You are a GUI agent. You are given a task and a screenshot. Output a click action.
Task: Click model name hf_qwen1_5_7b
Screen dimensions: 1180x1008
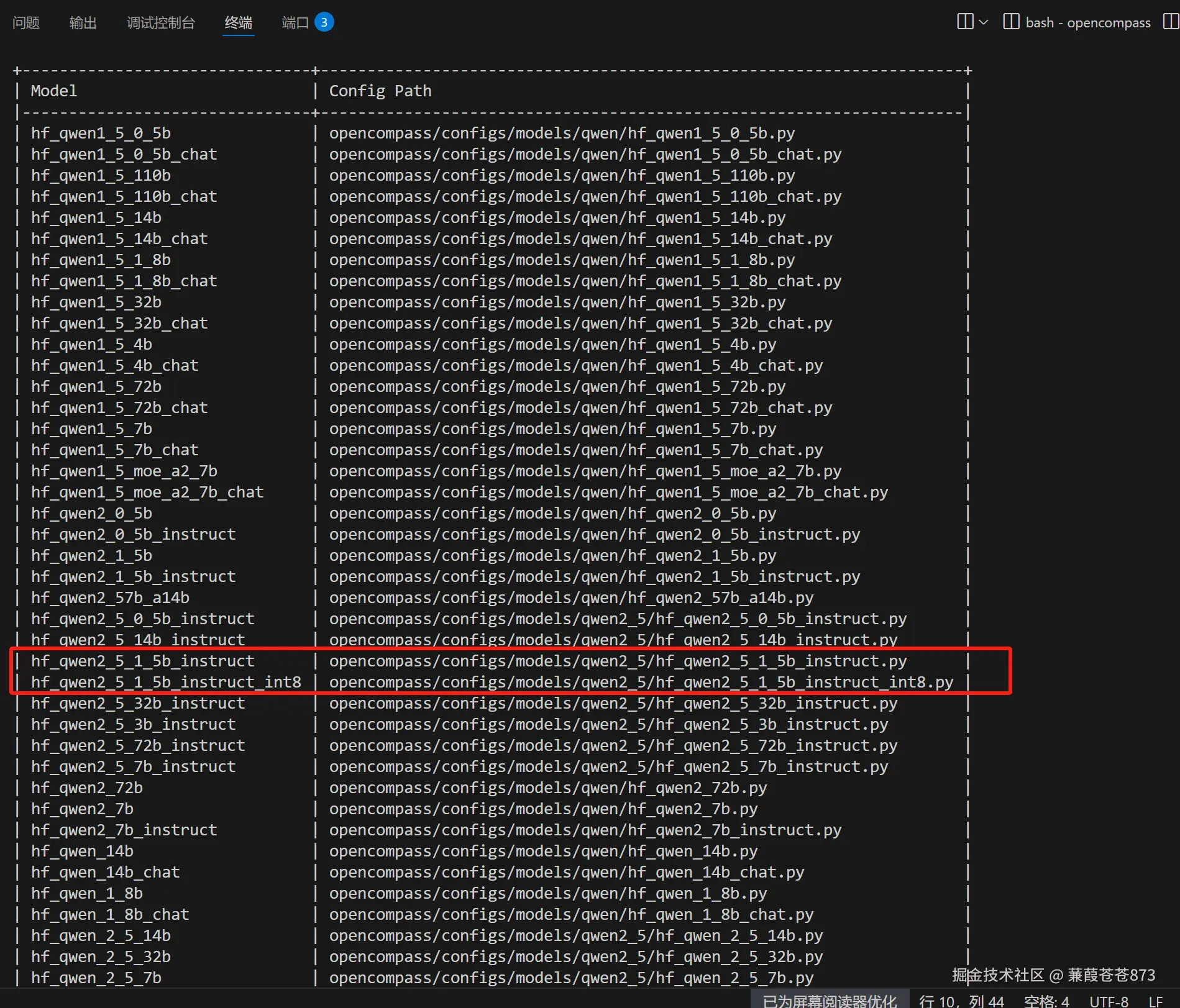[91, 429]
